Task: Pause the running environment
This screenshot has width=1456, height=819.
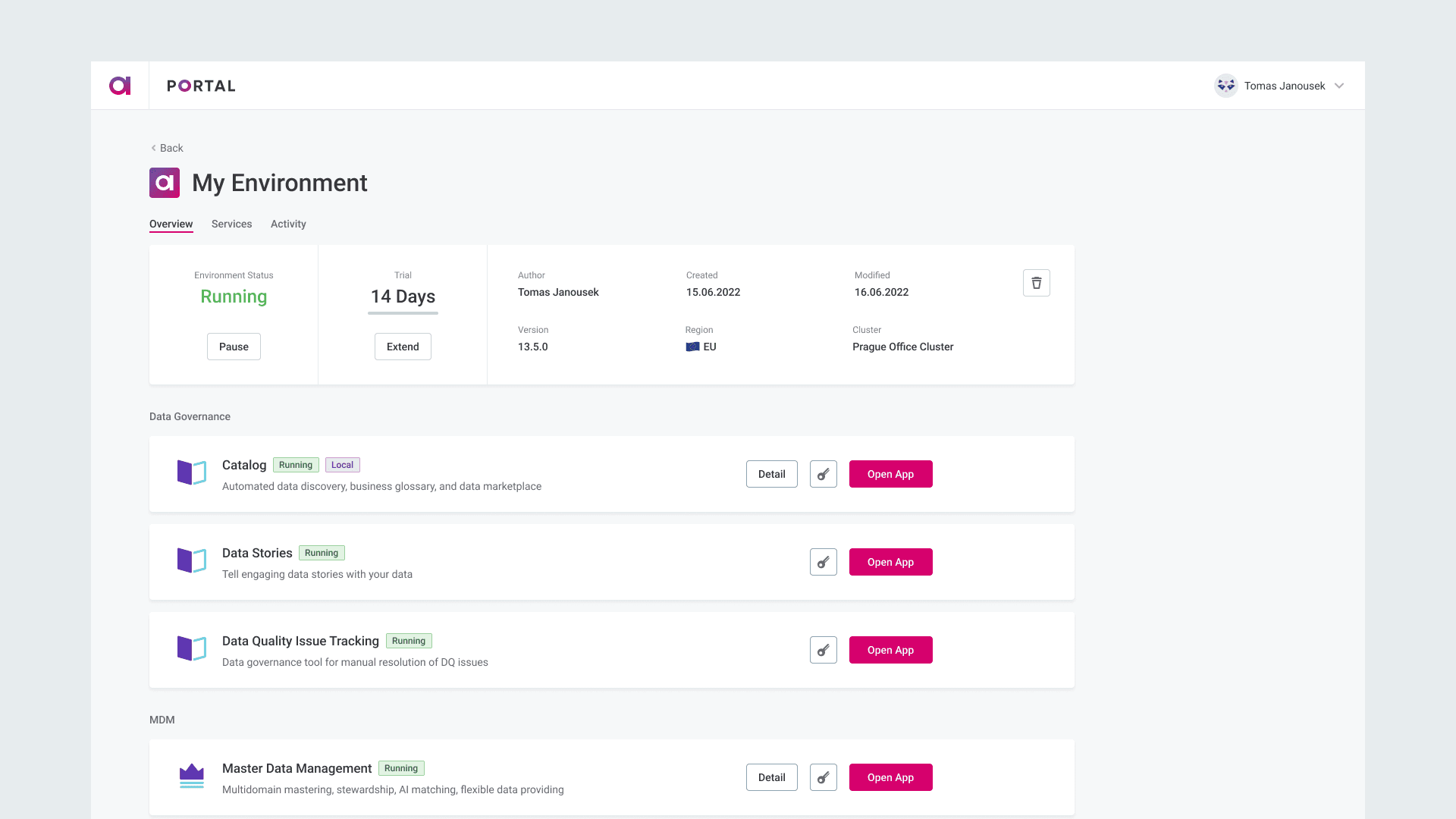Action: (x=234, y=347)
